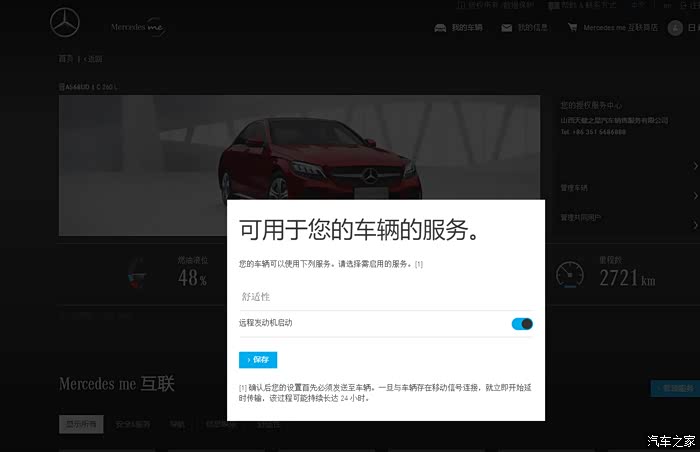The width and height of the screenshot is (700, 452).
Task: Open the 我的信息 menu item
Action: 533,28
